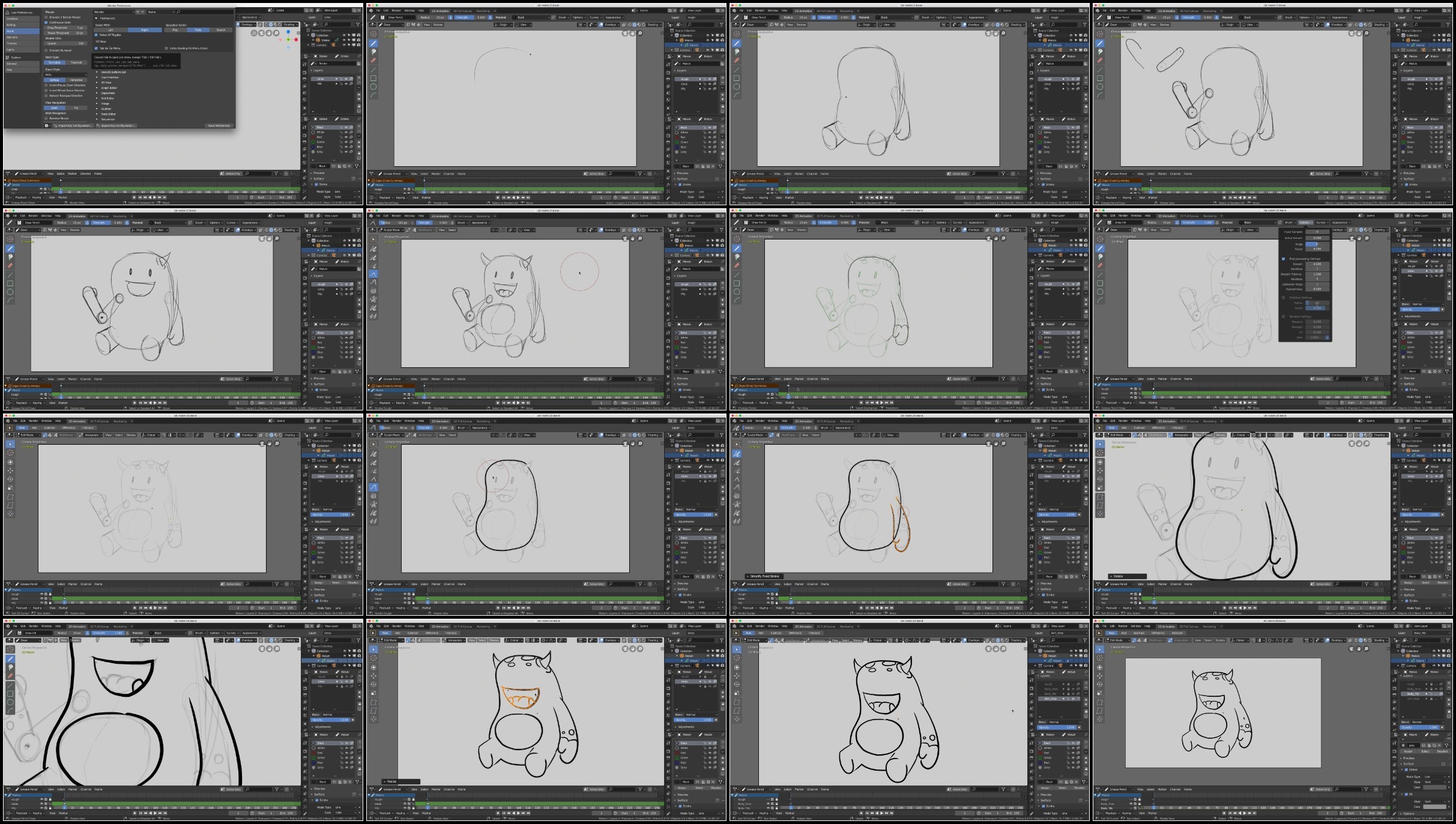Viewport: 1456px width, 824px height.
Task: Click Assign in the Resize panel frame
Action: pos(681,788)
